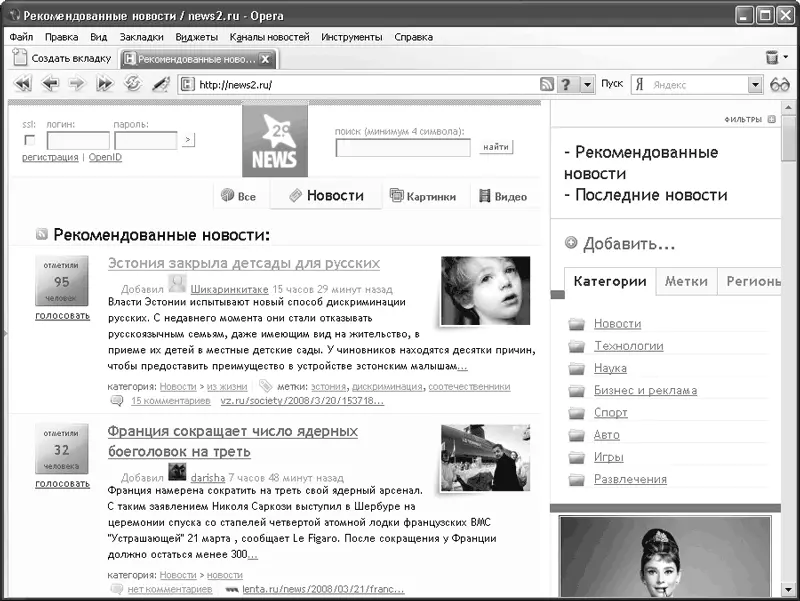Open the closed tabs trash icon
The width and height of the screenshot is (800, 601).
(x=772, y=57)
